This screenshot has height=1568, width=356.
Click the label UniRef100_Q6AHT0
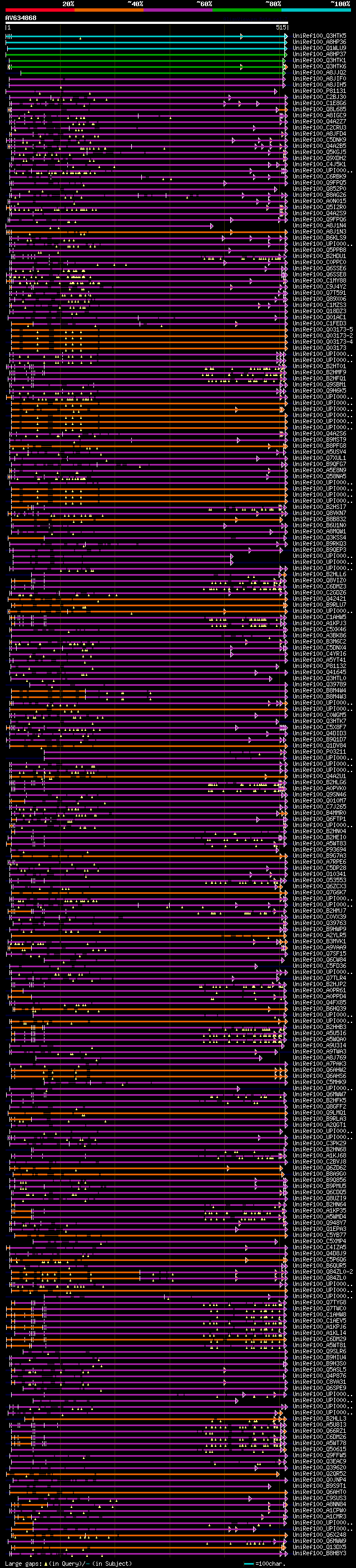click(319, 1492)
